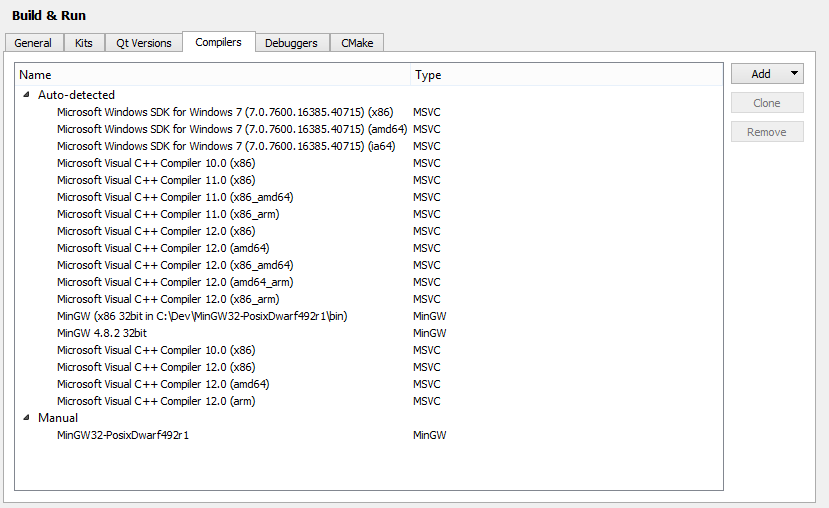
Task: Open the Add compiler dropdown button
Action: click(x=767, y=74)
